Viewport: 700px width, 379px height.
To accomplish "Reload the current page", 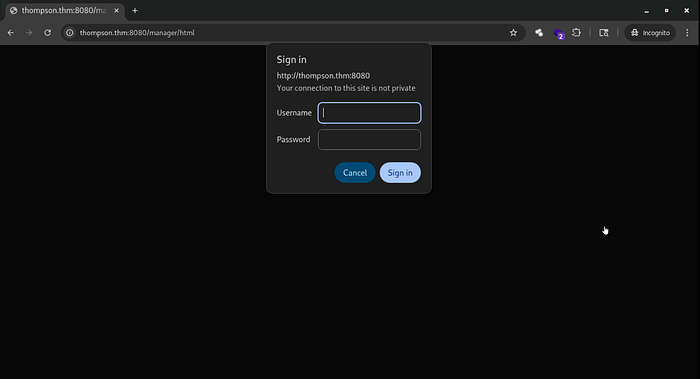I will click(47, 33).
